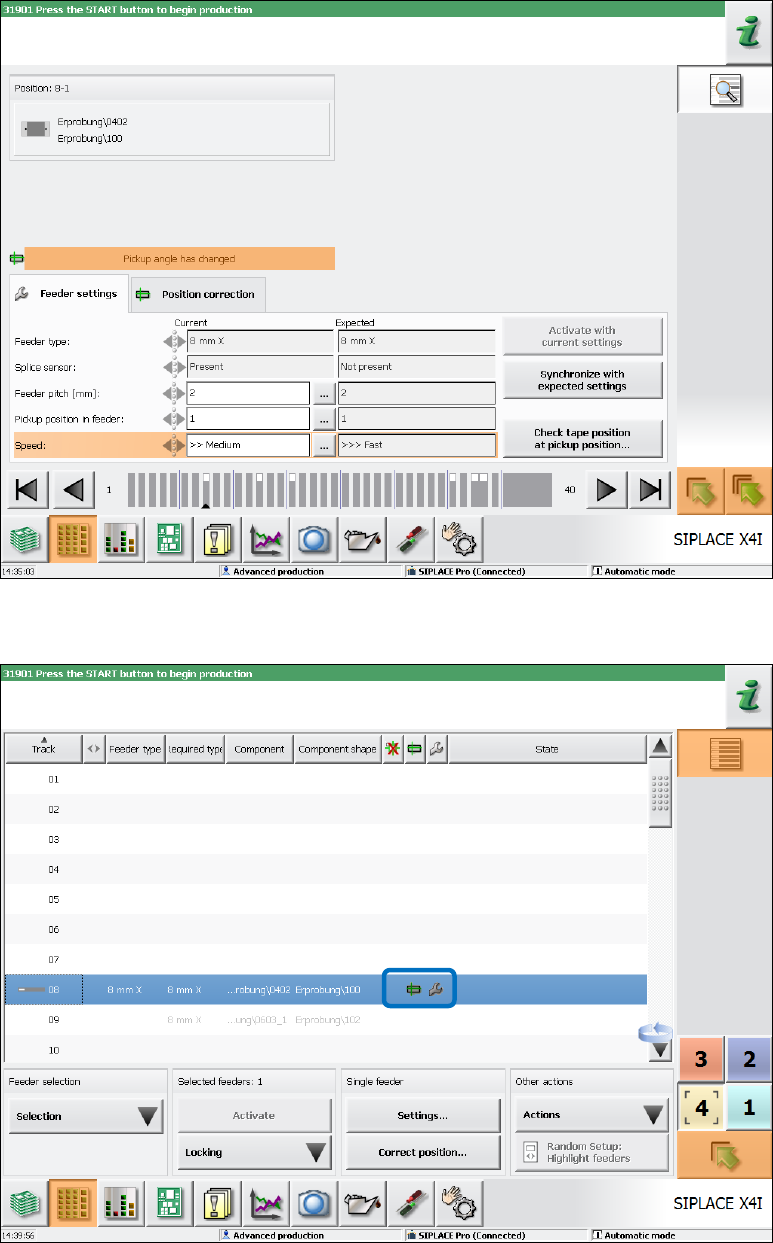Click Pickup angle has changed notice
The image size is (773, 1243).
coord(180,259)
